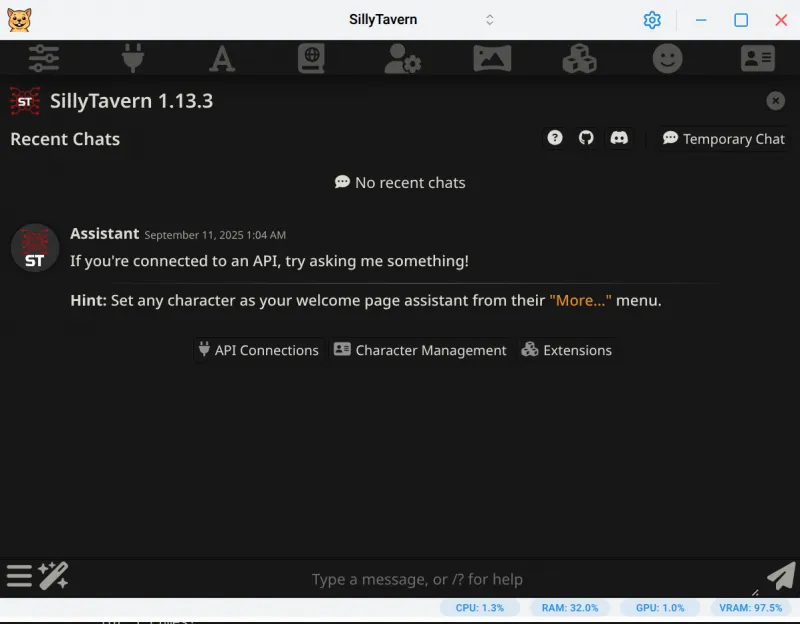The image size is (800, 624).
Task: Click the API Connections shortcut button
Action: [x=258, y=350]
